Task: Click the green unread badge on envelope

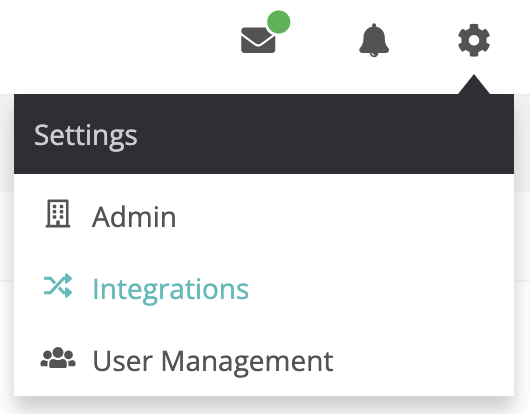Action: tap(279, 22)
